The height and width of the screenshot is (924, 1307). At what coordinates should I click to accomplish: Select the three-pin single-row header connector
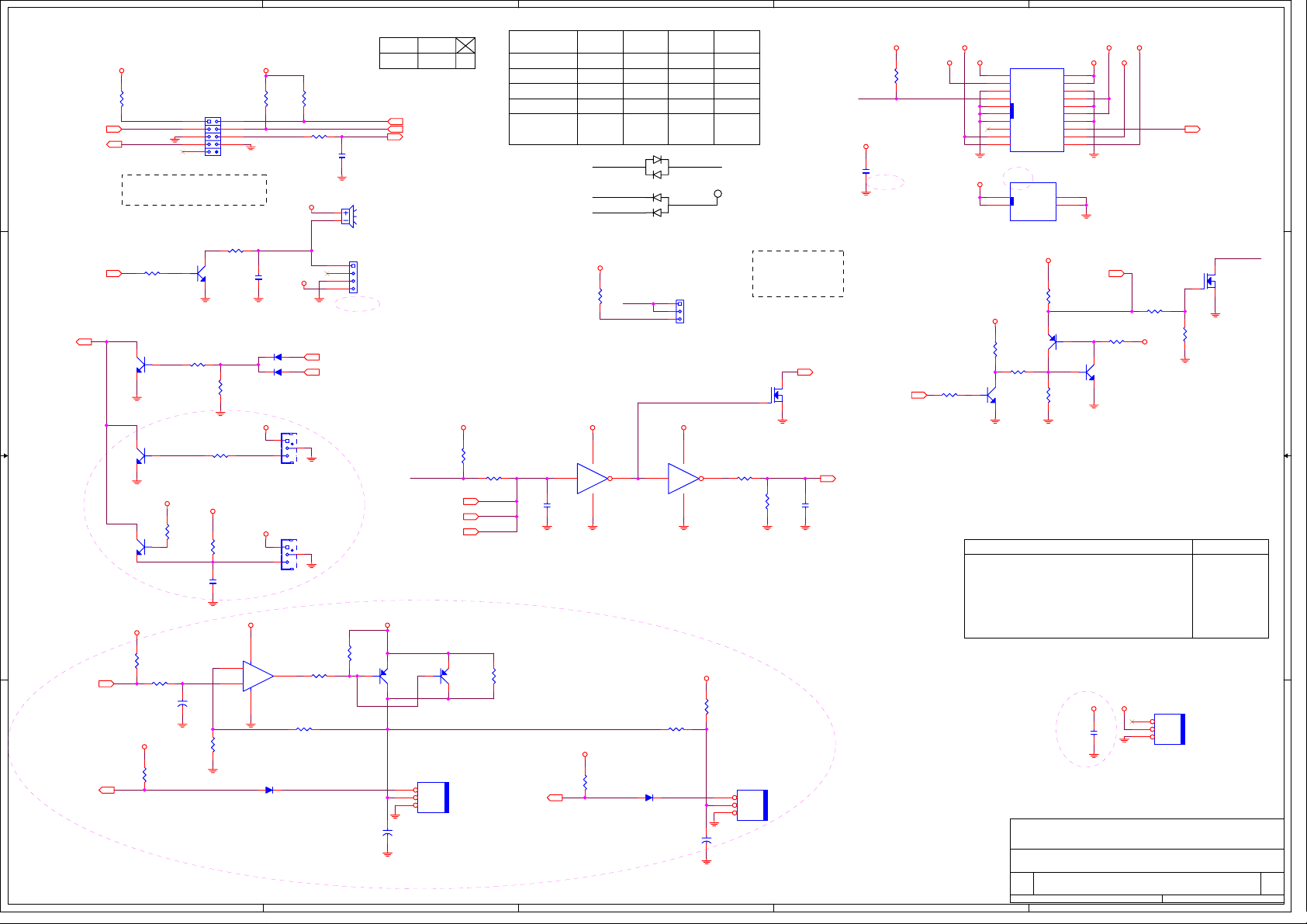click(x=679, y=311)
